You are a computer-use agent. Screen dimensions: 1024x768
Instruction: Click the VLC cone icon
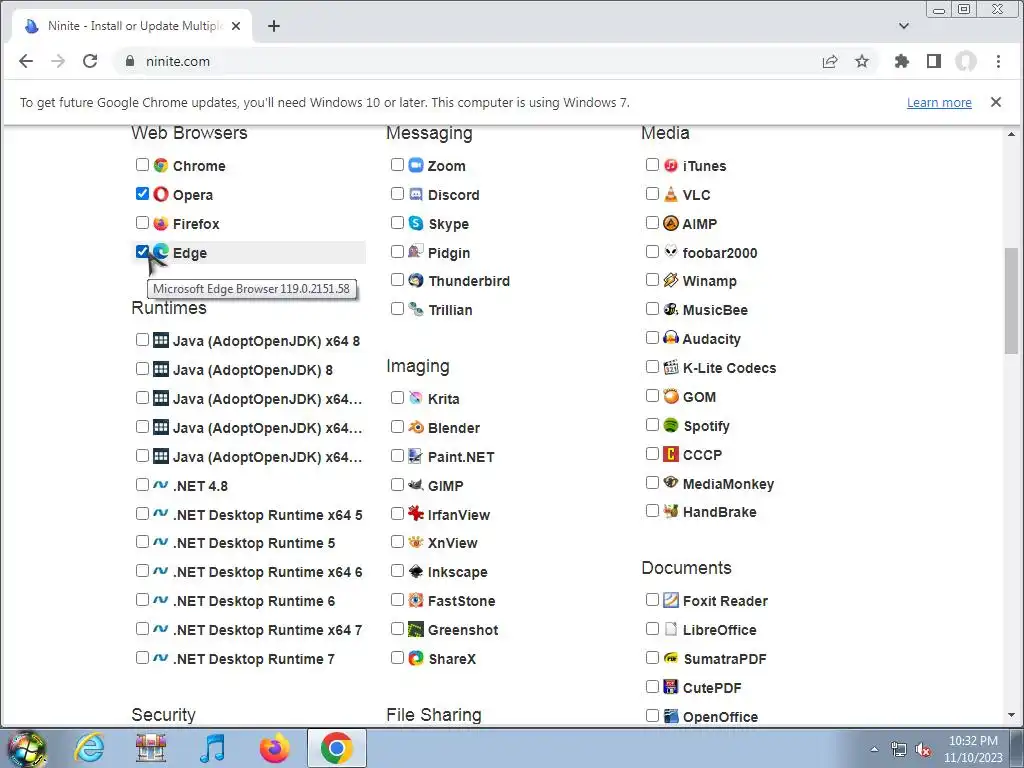click(x=671, y=194)
